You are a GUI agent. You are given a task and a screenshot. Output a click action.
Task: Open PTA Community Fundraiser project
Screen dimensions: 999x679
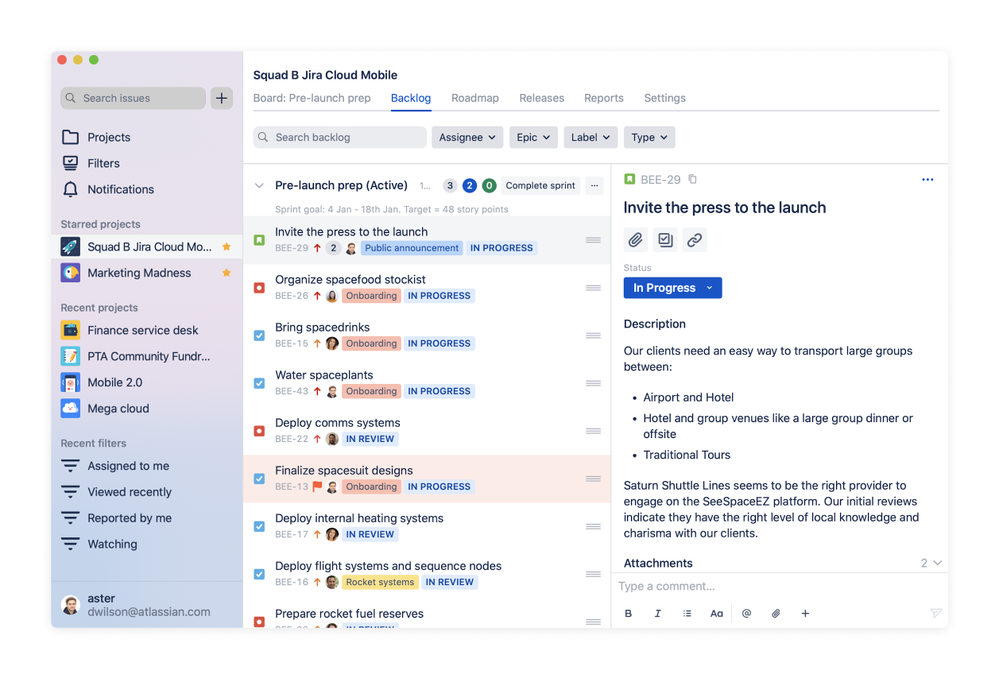(x=148, y=356)
